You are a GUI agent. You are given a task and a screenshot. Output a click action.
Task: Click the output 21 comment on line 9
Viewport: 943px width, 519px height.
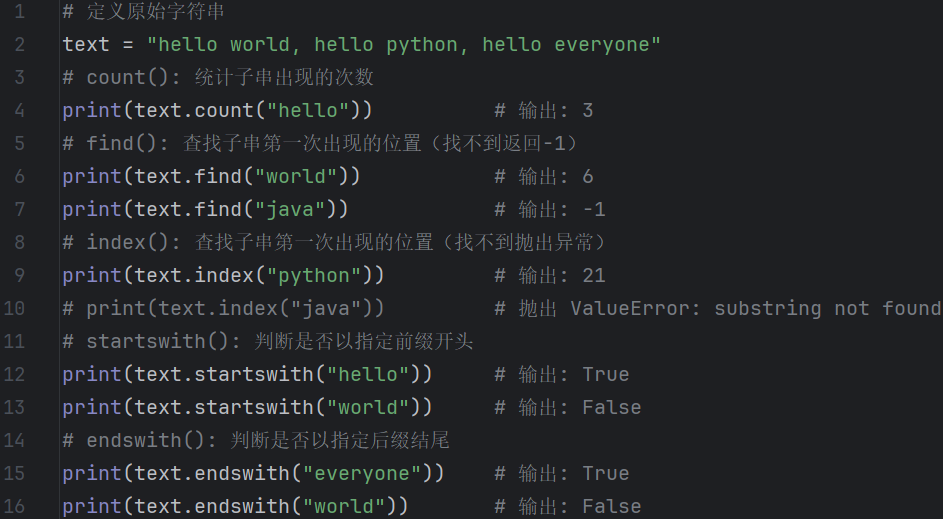click(550, 275)
